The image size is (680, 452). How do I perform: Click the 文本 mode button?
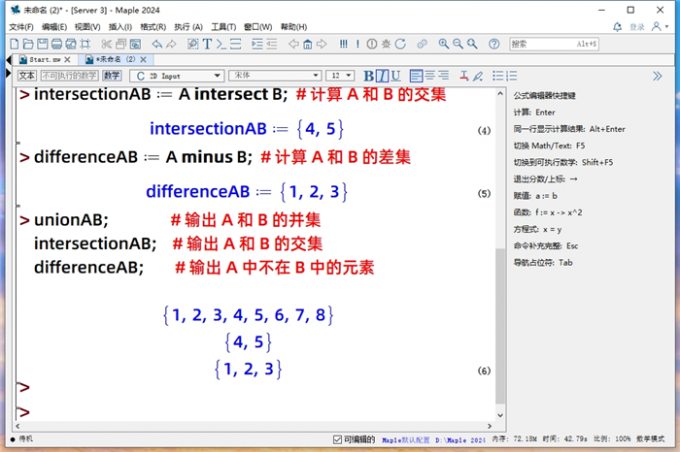(27, 76)
